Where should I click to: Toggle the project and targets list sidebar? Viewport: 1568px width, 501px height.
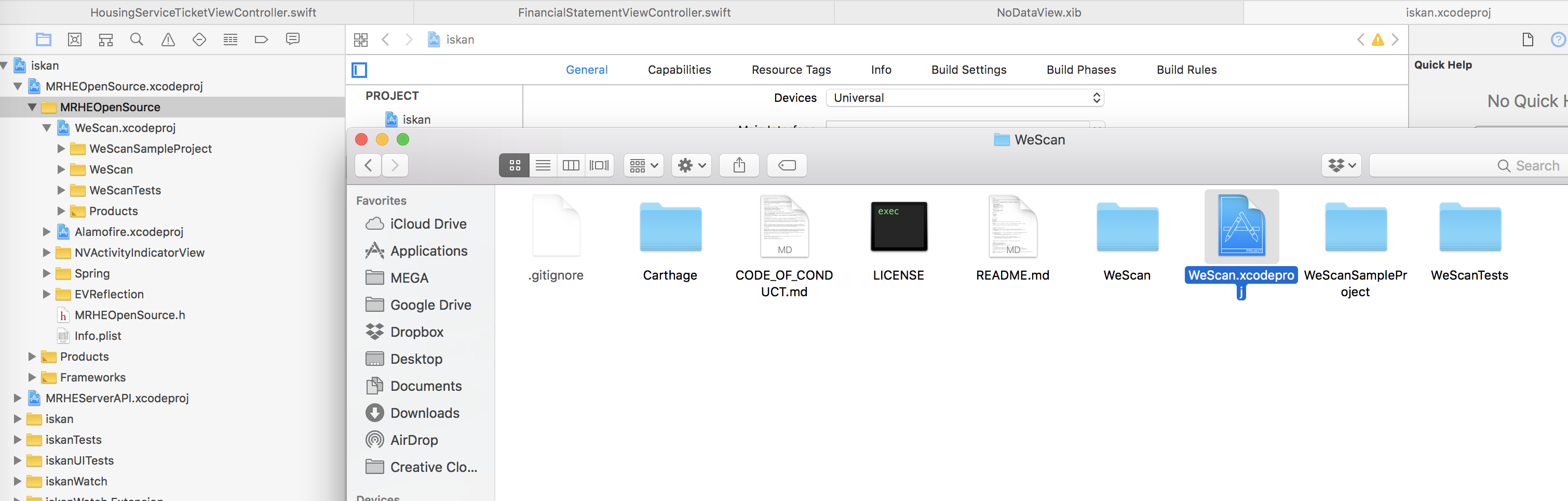click(359, 70)
